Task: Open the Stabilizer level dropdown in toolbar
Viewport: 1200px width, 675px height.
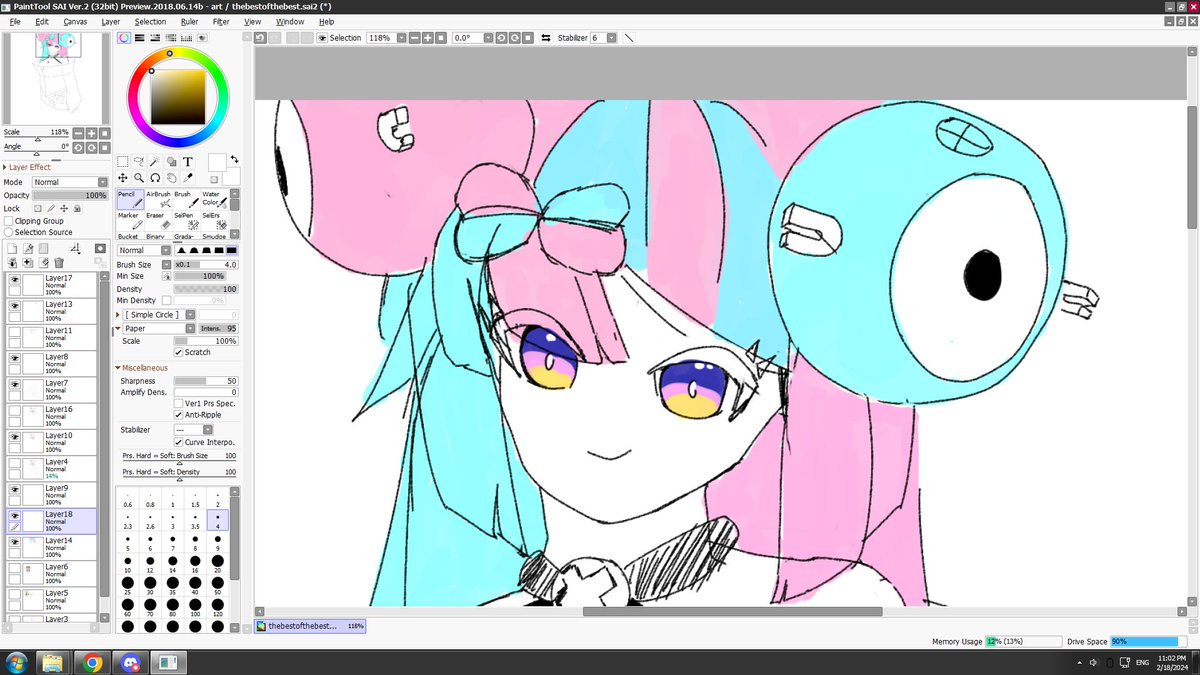Action: coord(609,38)
